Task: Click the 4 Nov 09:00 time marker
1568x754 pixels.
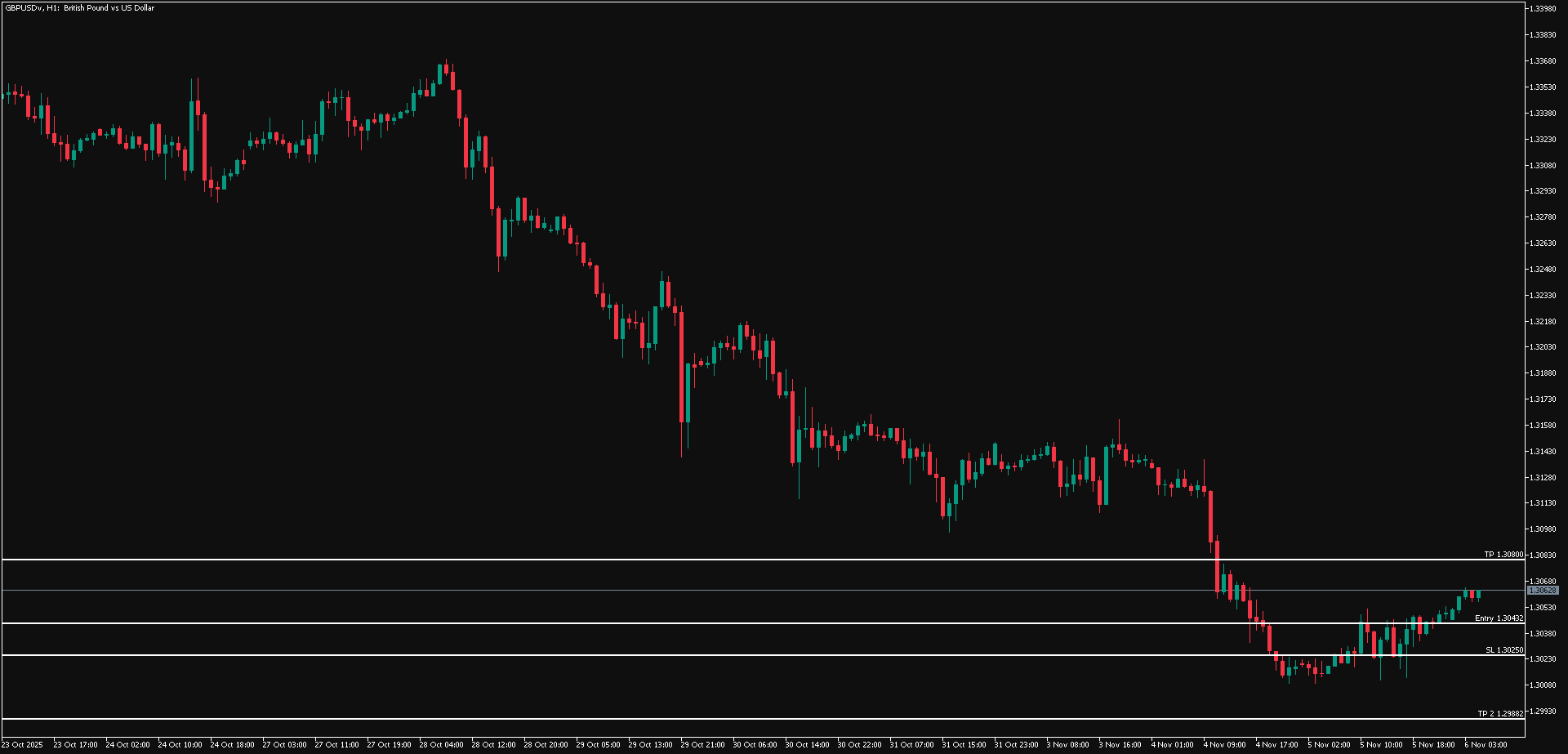Action: coord(1224,745)
